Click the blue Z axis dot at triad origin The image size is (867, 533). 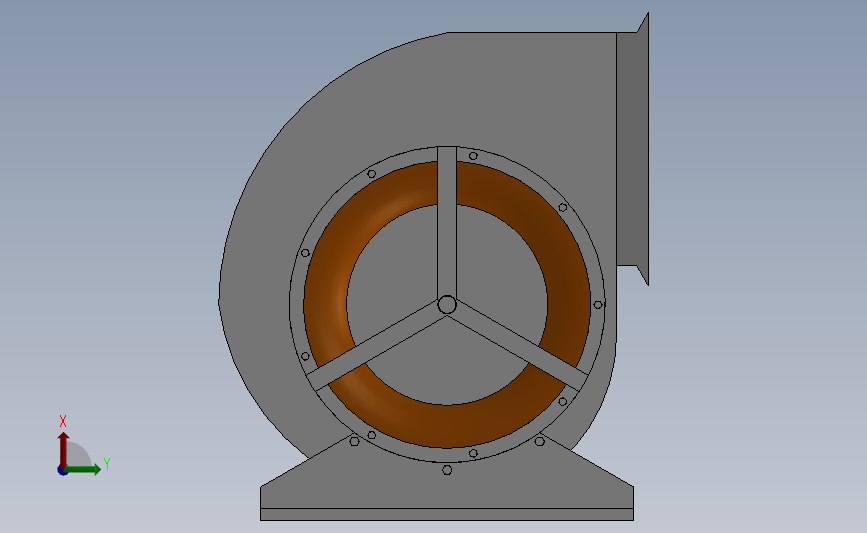click(62, 470)
